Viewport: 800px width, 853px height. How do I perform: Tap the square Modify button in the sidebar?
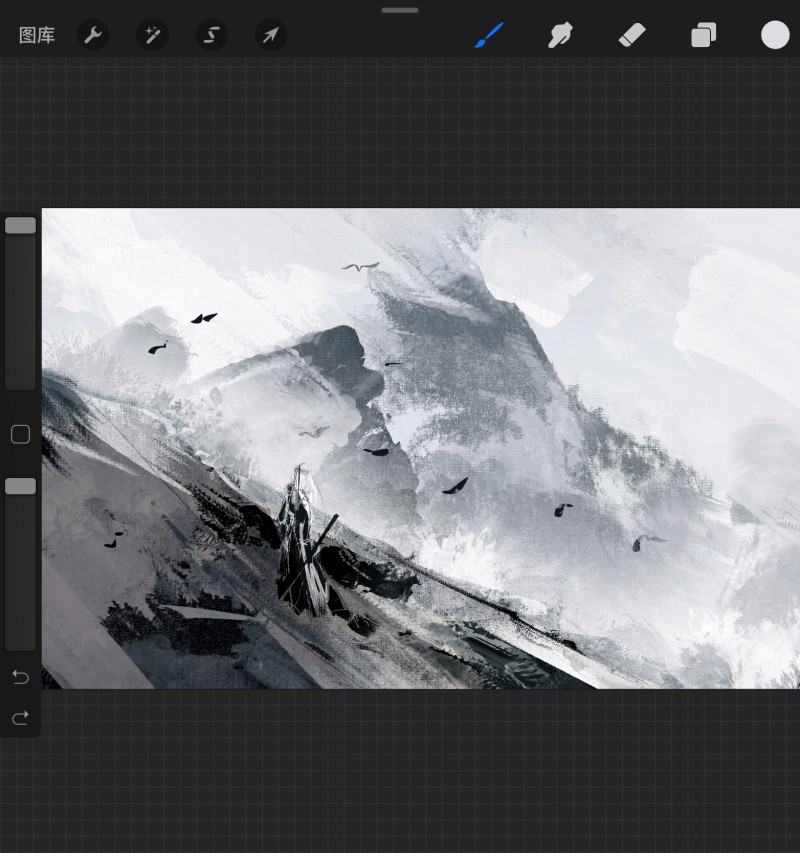(x=21, y=434)
